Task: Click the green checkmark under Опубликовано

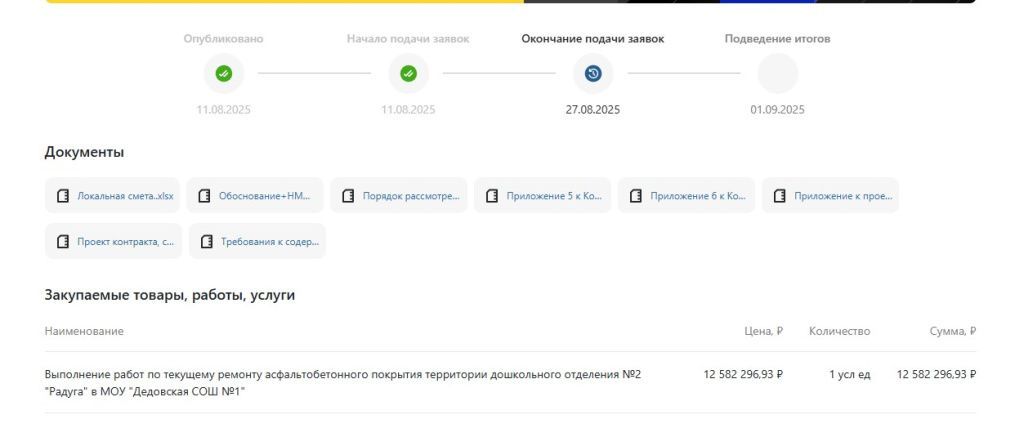Action: click(224, 73)
